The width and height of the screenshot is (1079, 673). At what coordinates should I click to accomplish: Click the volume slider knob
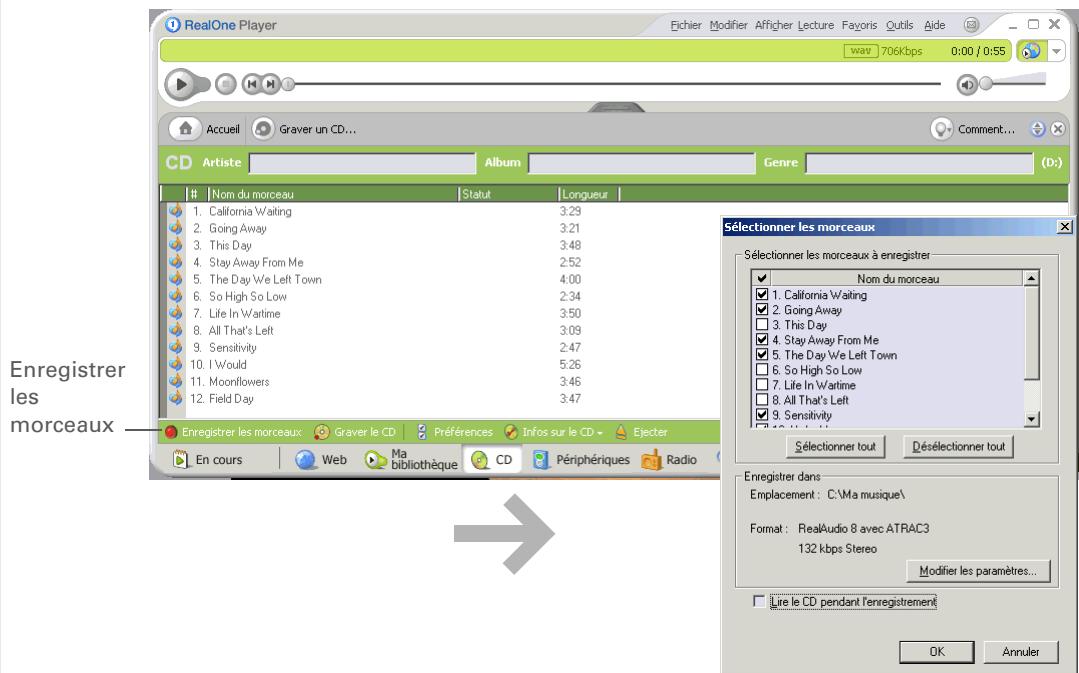pyautogui.click(x=986, y=83)
